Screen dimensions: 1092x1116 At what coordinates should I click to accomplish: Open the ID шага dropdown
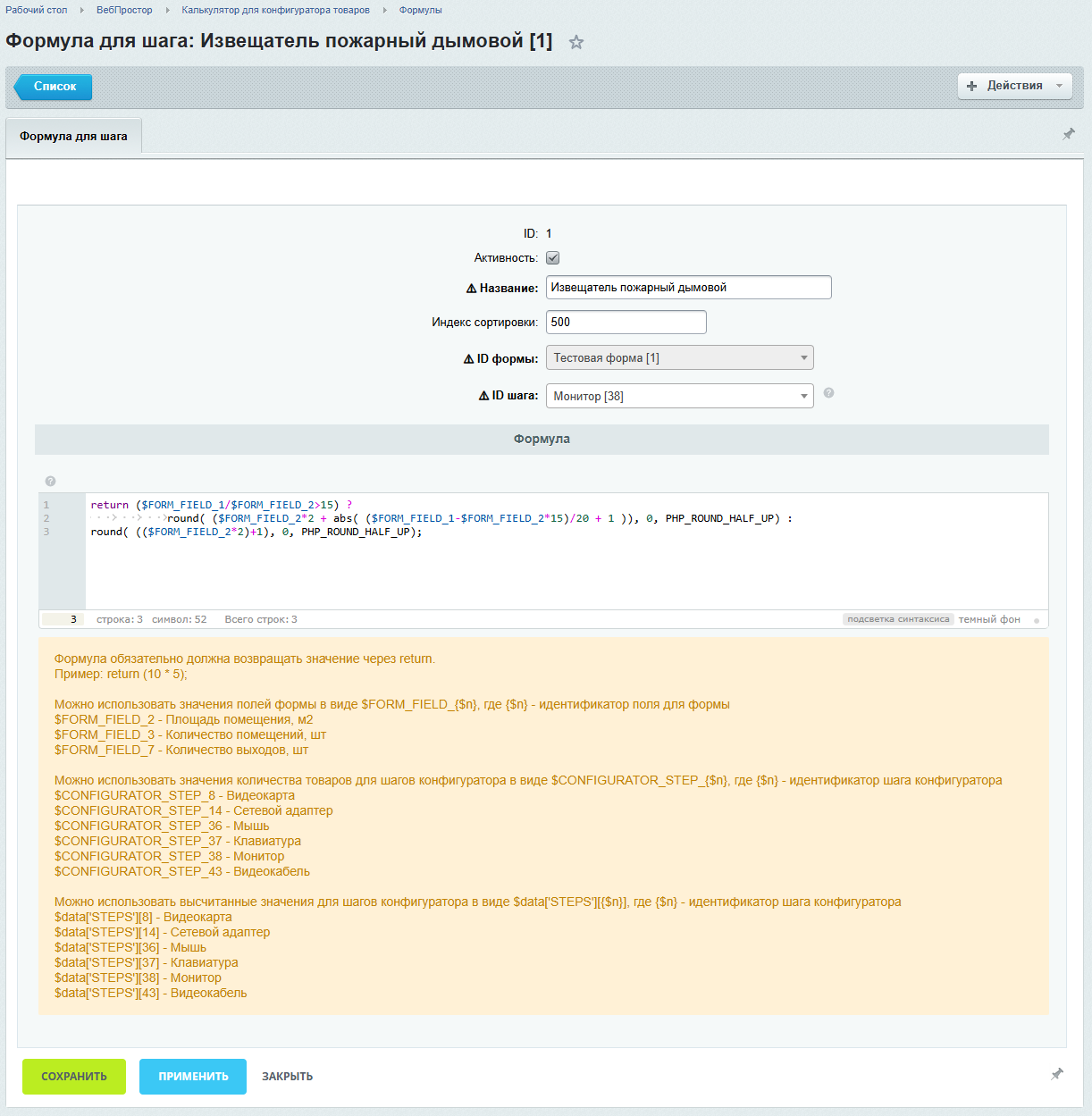pyautogui.click(x=680, y=396)
